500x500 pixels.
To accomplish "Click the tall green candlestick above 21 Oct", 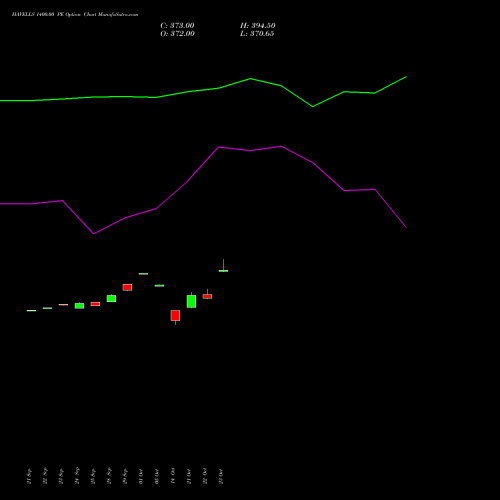I will pyautogui.click(x=191, y=301).
